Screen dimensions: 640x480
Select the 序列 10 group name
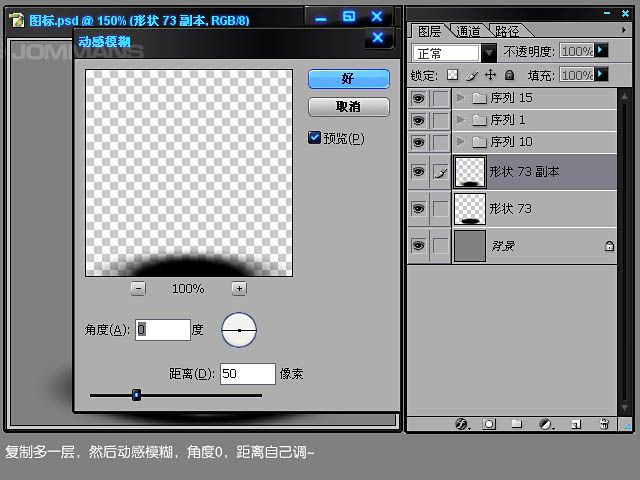point(511,142)
